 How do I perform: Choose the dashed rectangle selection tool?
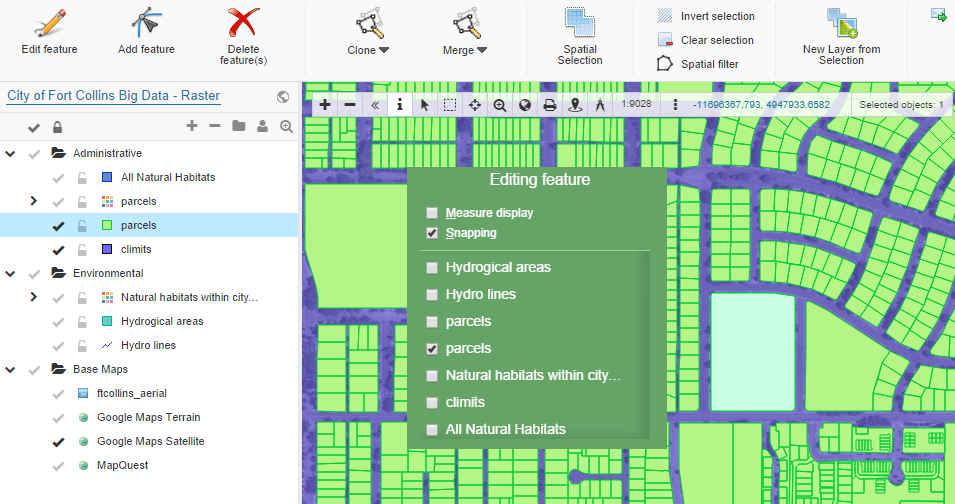coord(449,105)
